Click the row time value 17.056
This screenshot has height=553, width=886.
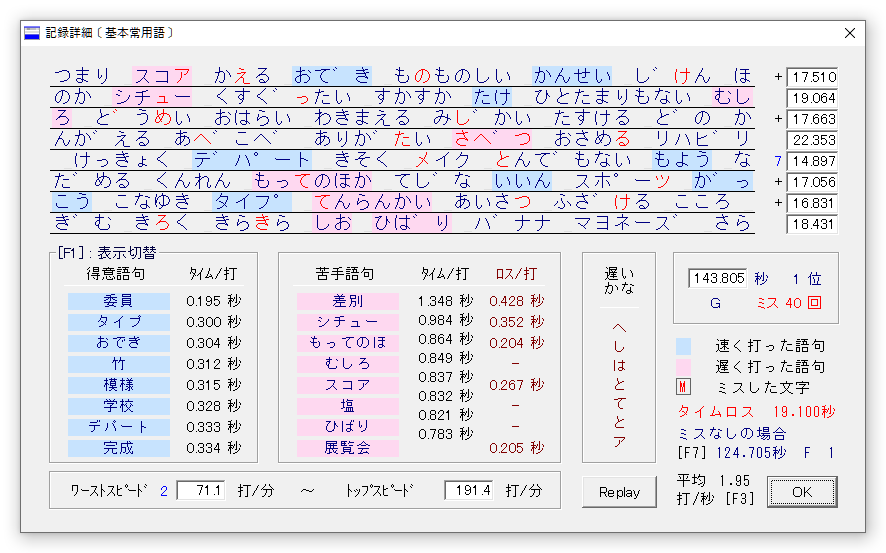(x=812, y=182)
